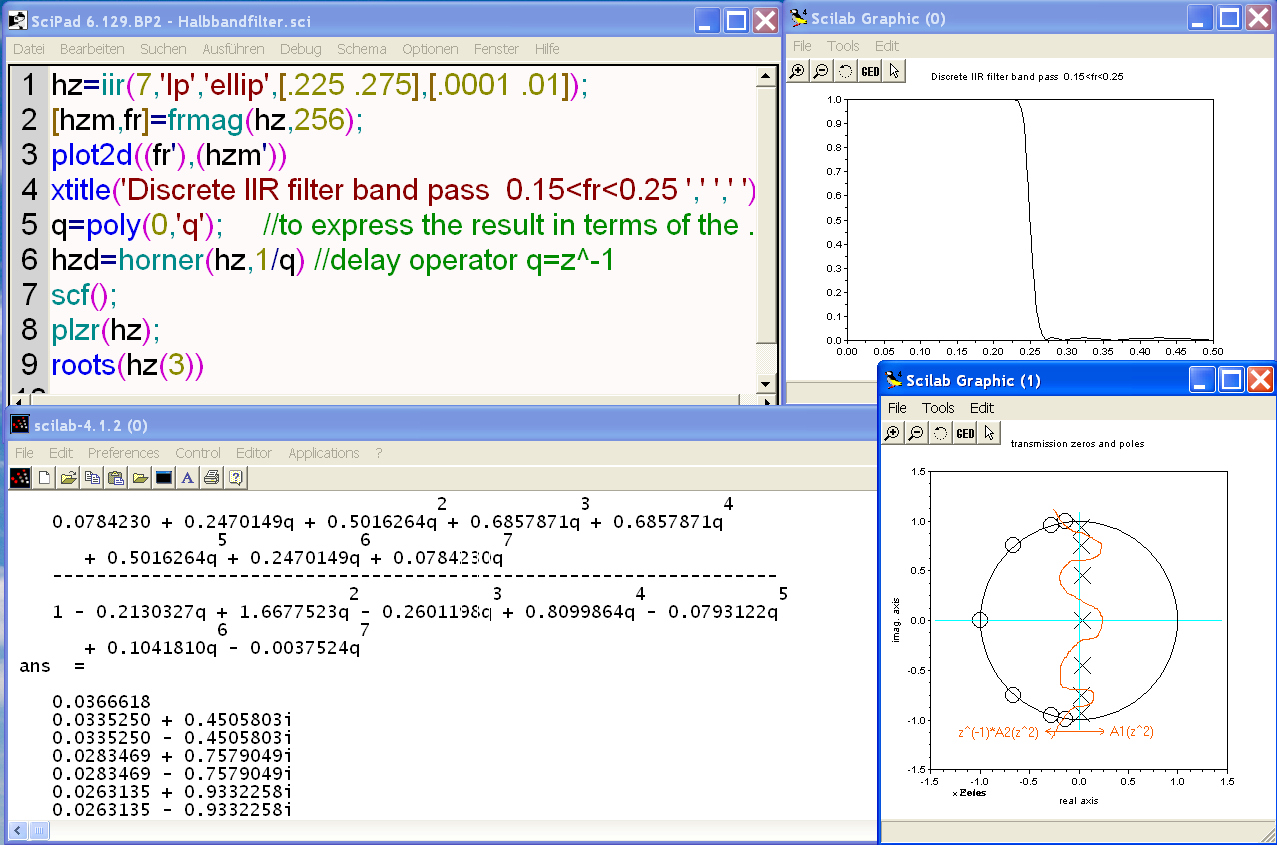Click 3D rotate icon in Graphic (0) window
Viewport: 1277px width, 845px height.
(x=845, y=71)
